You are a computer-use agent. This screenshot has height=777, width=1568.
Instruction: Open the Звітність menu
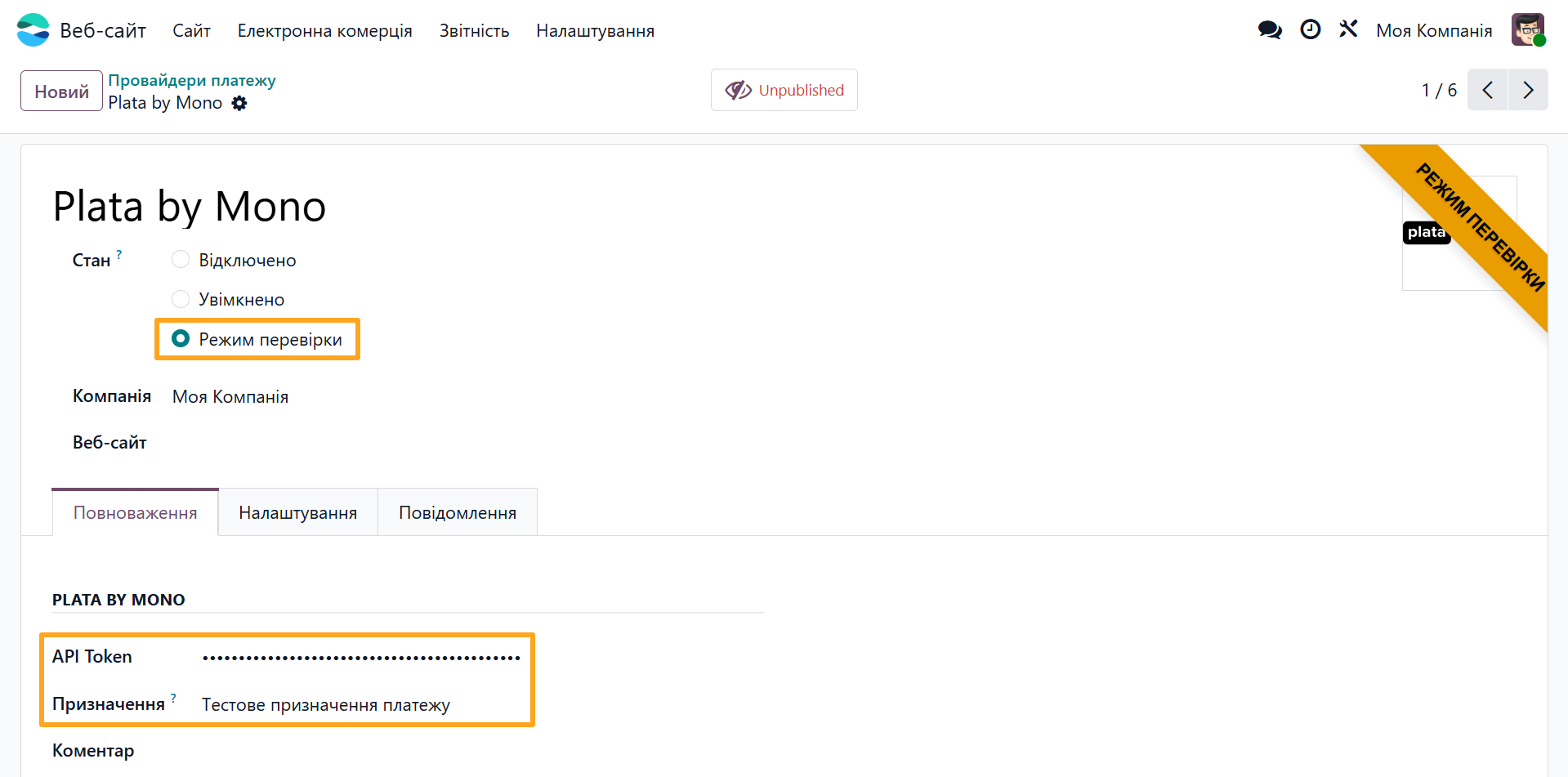coord(474,30)
